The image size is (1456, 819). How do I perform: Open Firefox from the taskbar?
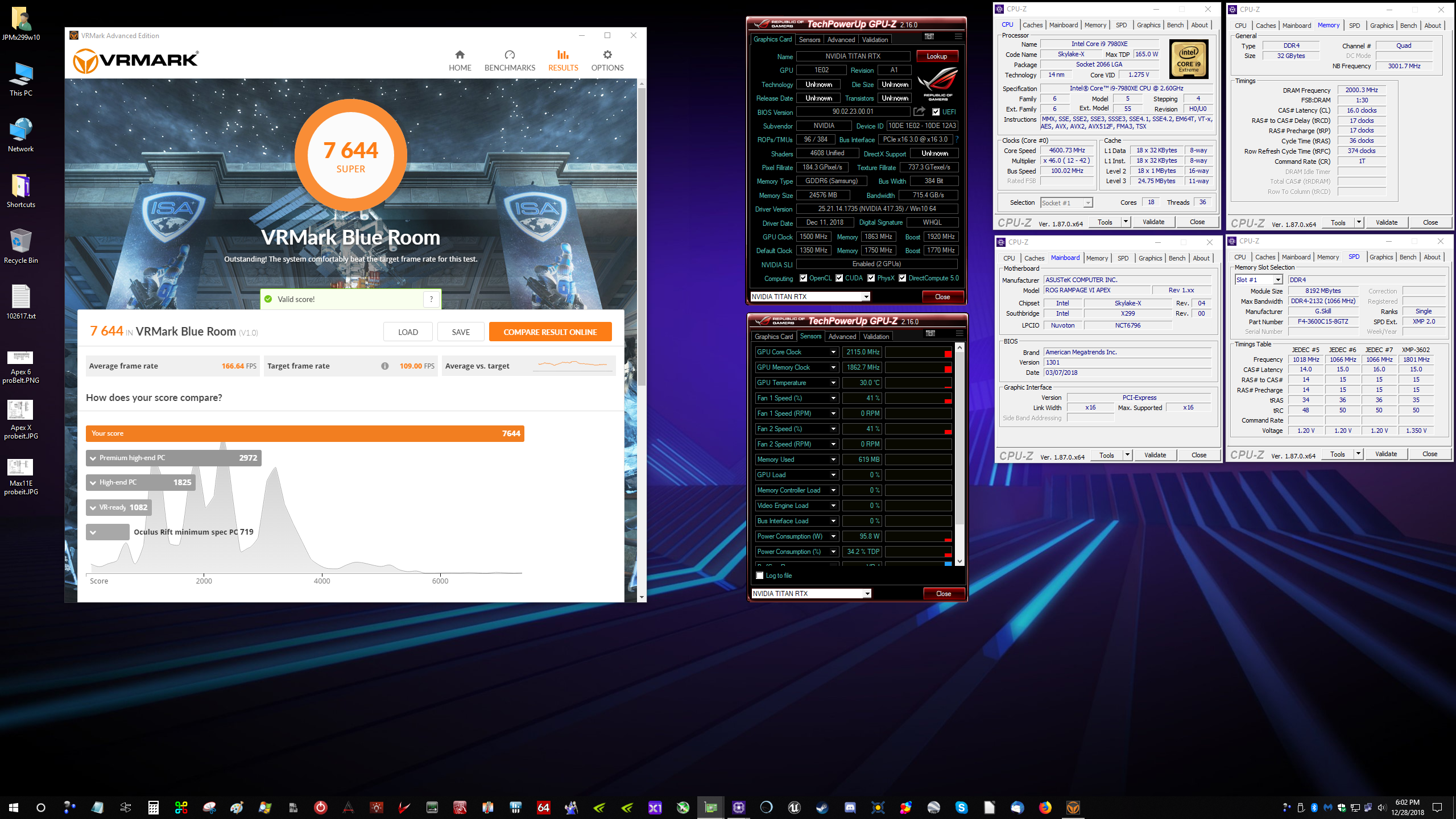click(x=1045, y=807)
